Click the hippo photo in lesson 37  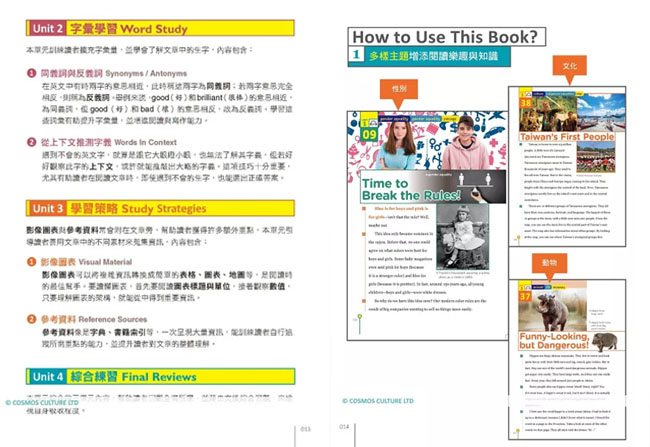click(553, 309)
